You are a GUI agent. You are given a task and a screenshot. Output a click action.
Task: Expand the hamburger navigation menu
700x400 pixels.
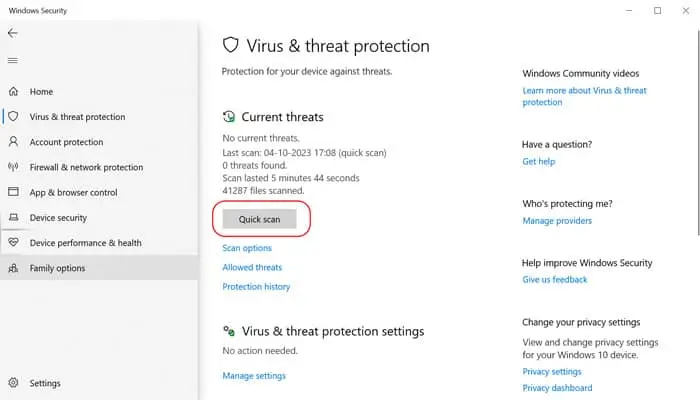click(x=12, y=60)
